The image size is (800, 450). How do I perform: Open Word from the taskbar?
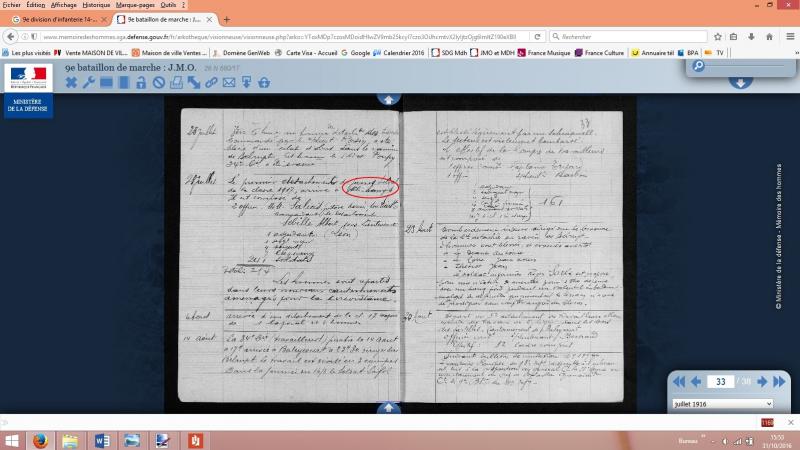(102, 440)
